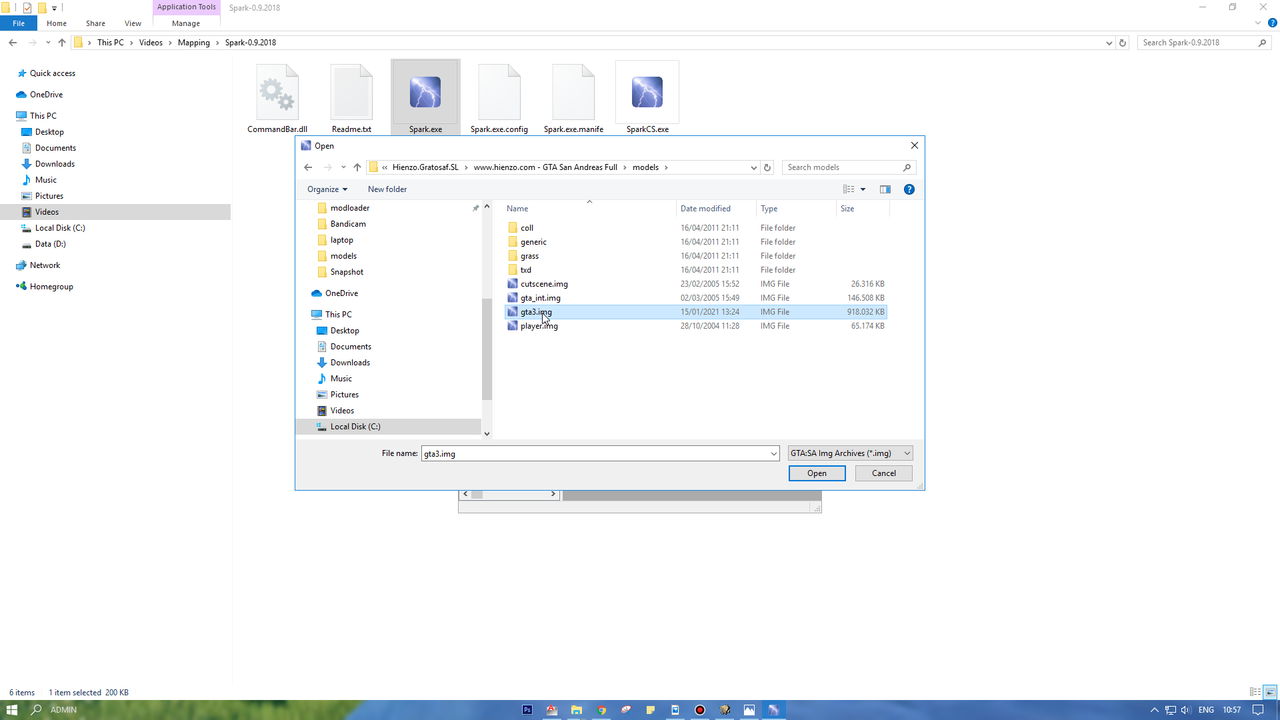Screen dimensions: 1280x720
Task: Go back in the Open dialog navigation
Action: coord(308,167)
